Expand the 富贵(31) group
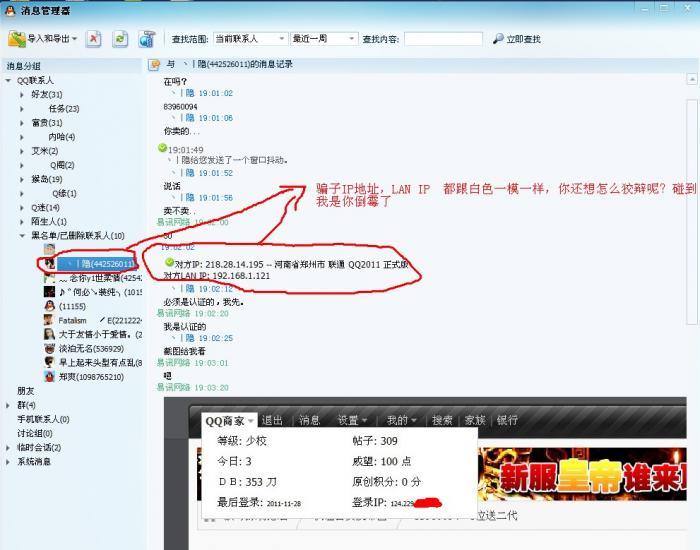The height and width of the screenshot is (550, 700). [x=22, y=123]
